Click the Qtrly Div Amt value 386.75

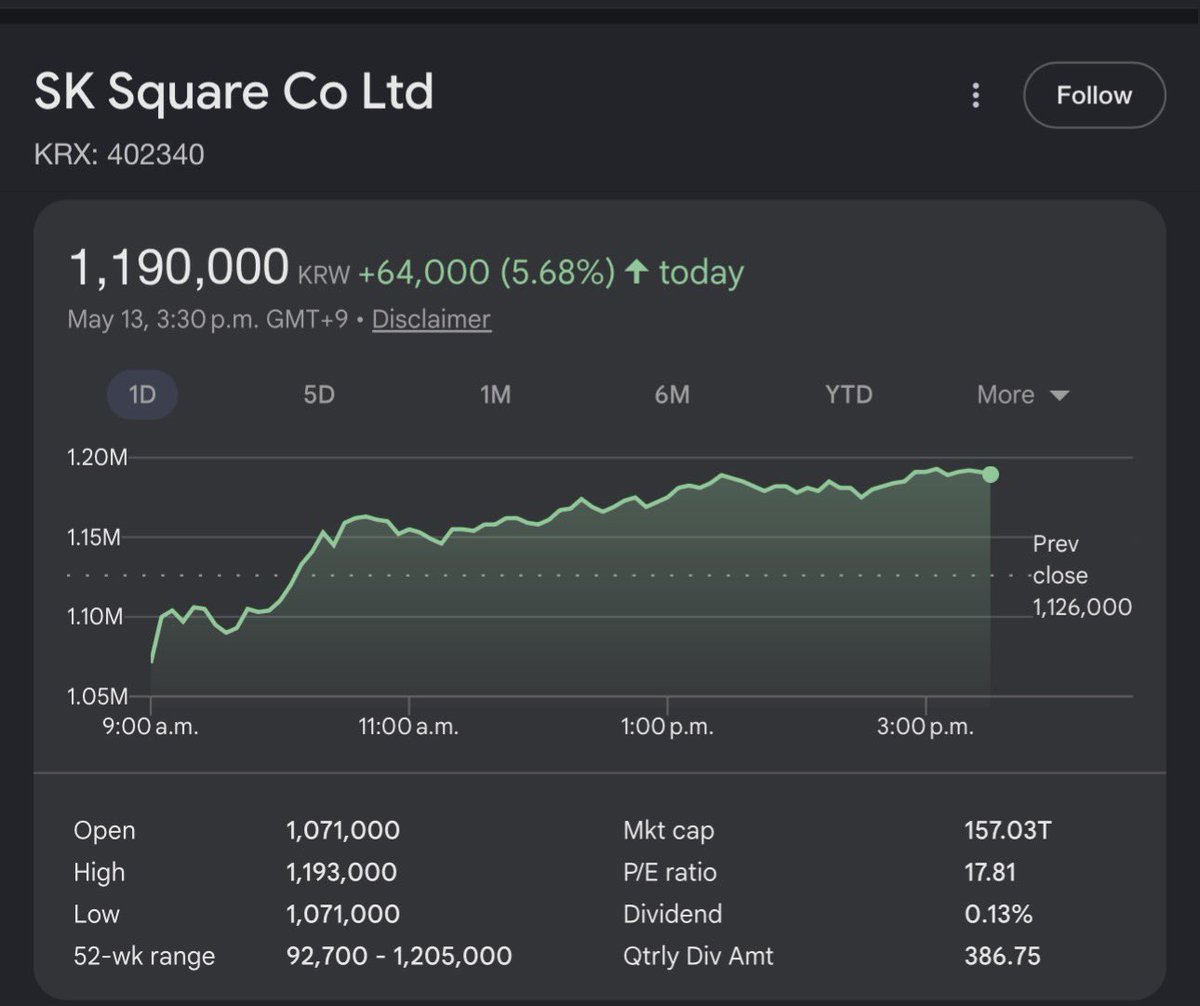(1002, 955)
